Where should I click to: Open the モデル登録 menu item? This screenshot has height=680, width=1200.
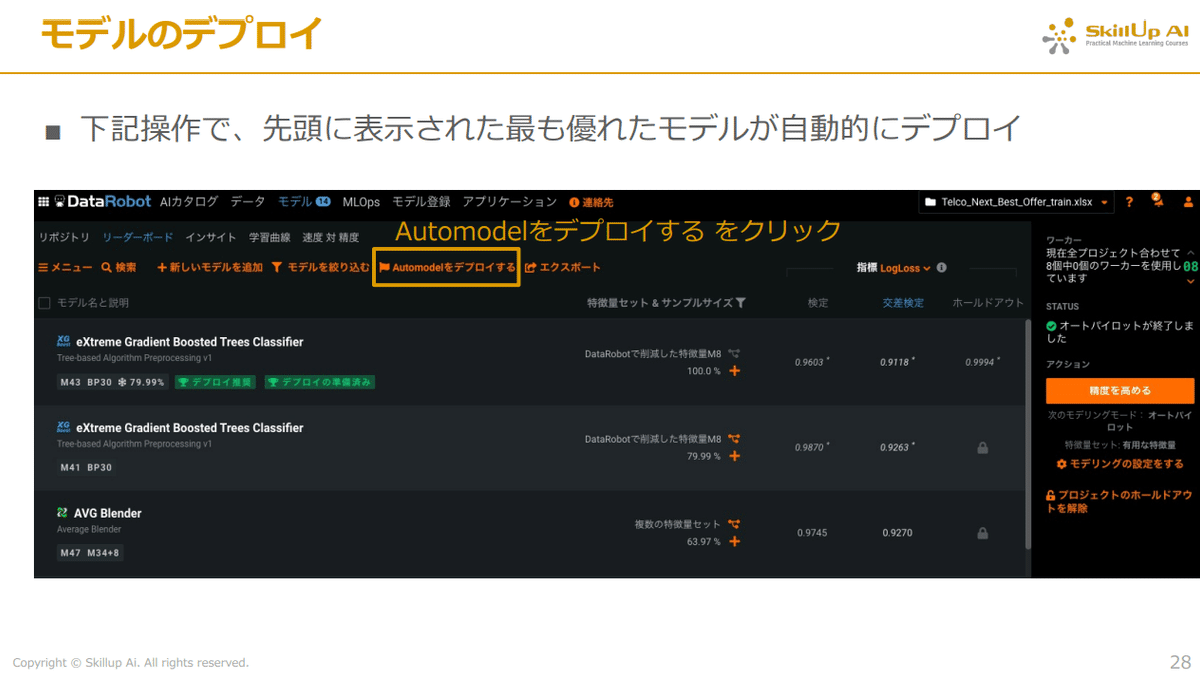click(421, 202)
